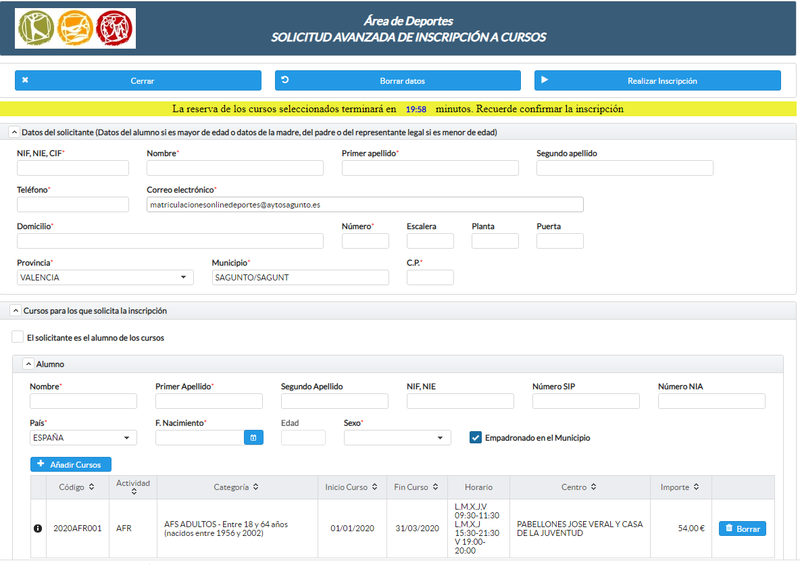Click the info icon on course 2020AFR001

tap(39, 527)
